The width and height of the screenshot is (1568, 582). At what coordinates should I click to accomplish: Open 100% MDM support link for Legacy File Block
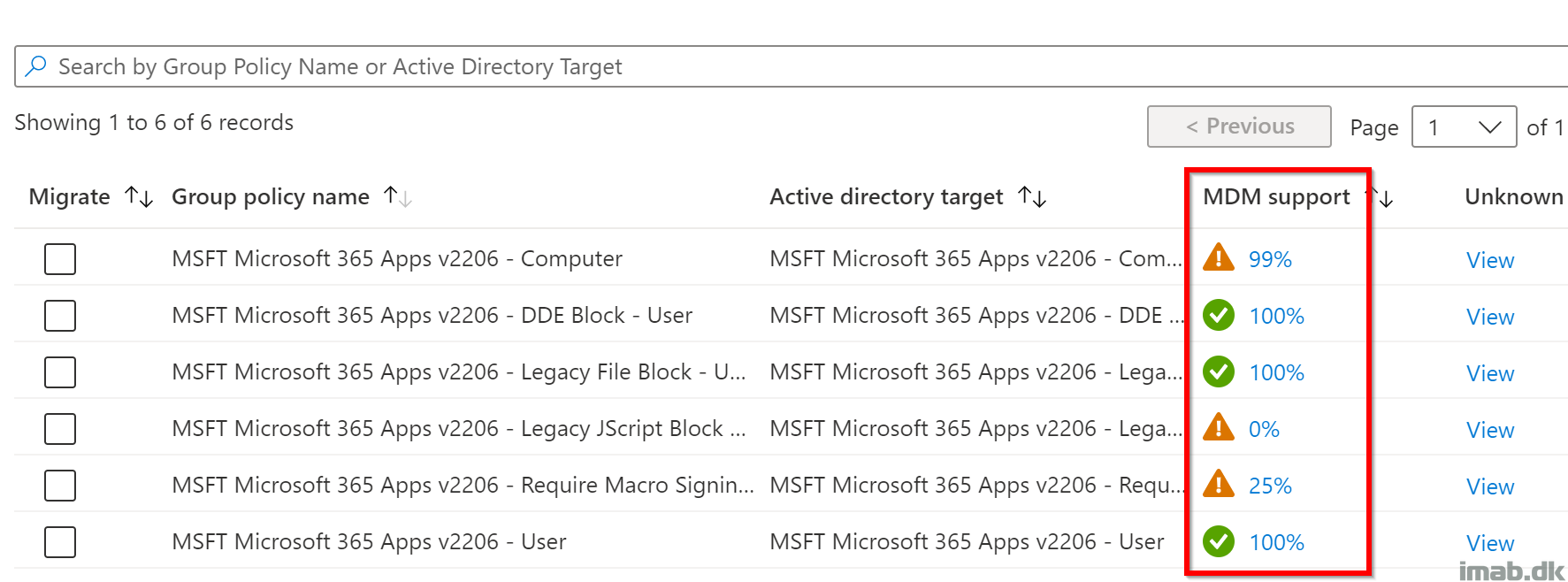(x=1276, y=372)
